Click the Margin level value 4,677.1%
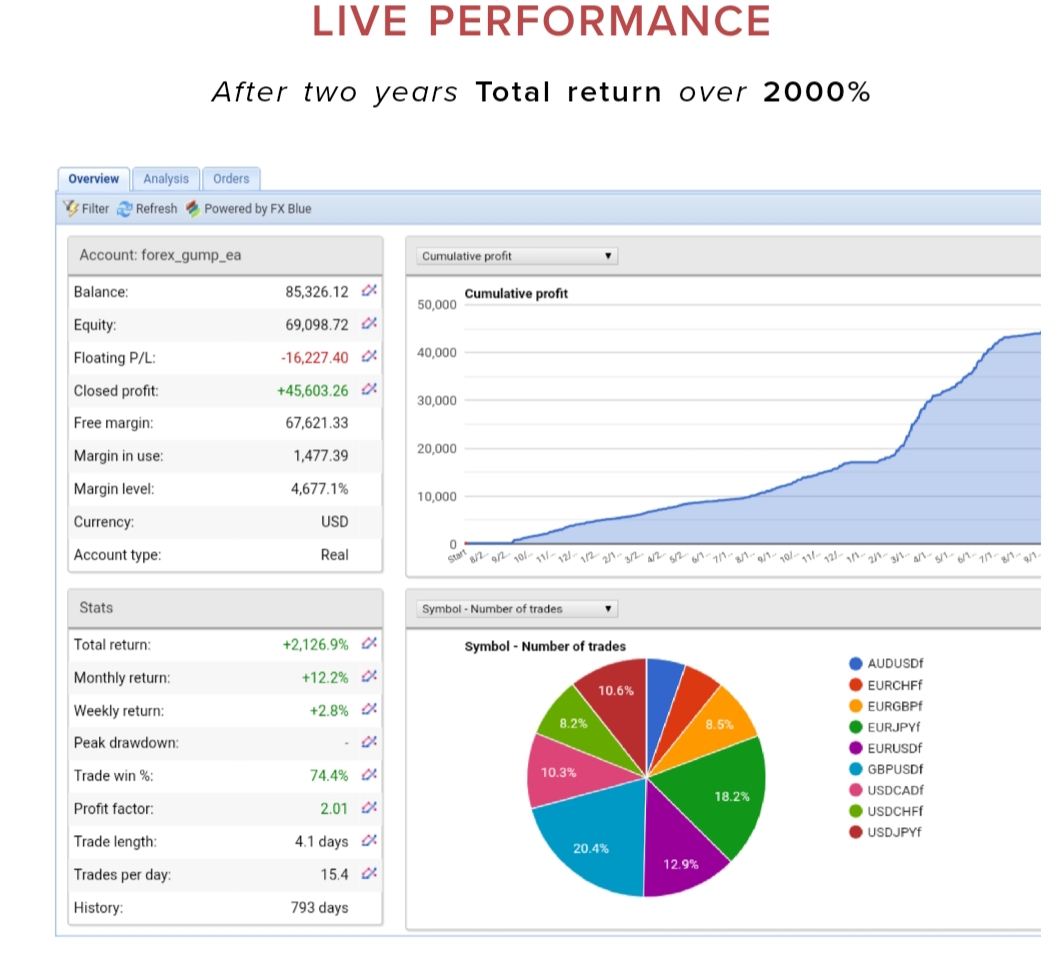The image size is (1056, 970). click(x=319, y=489)
